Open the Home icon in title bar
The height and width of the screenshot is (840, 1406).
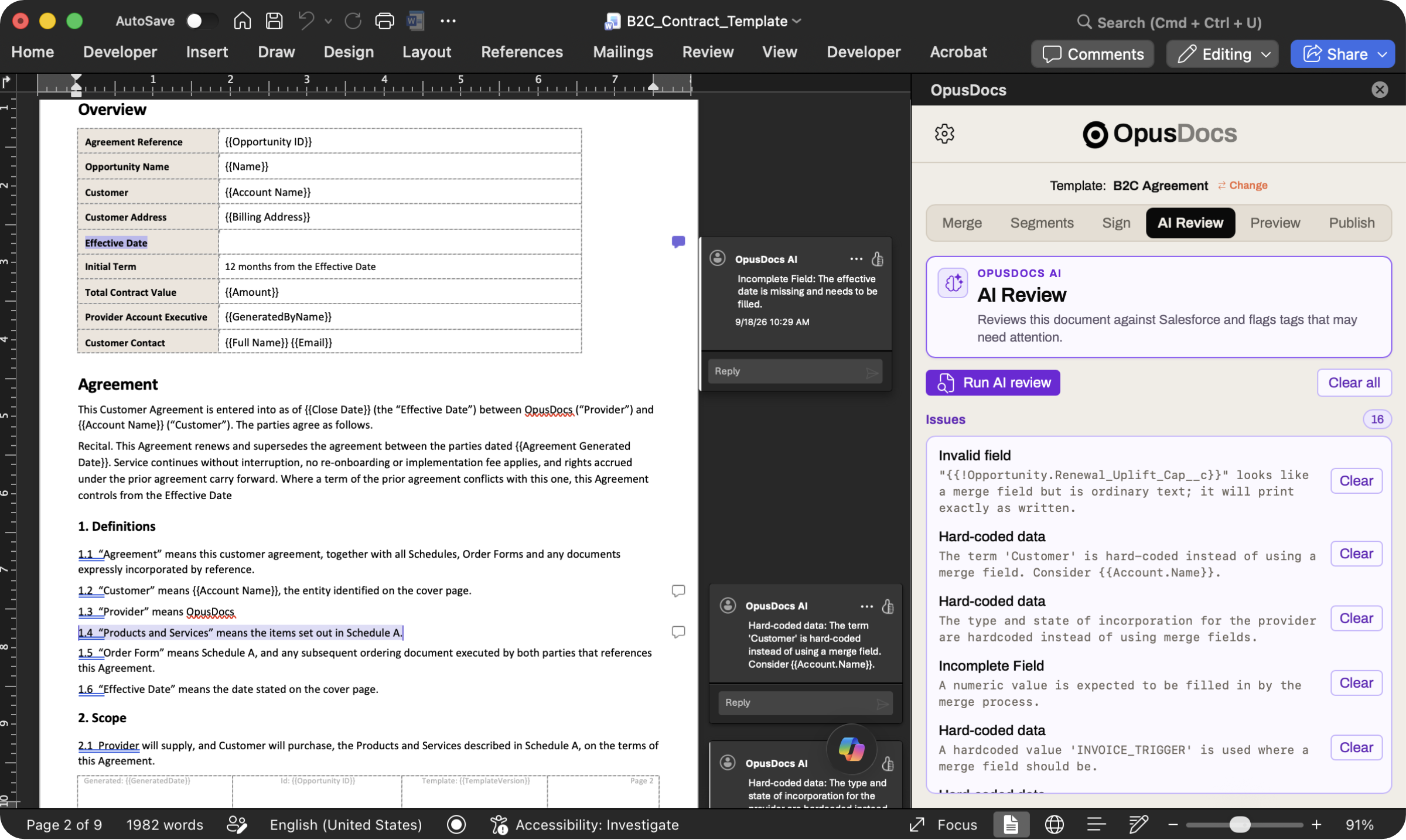tap(242, 21)
